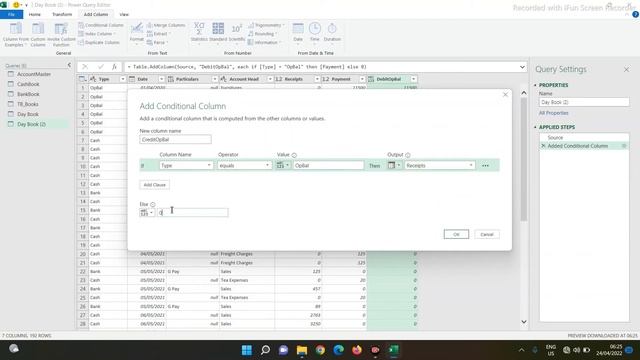Click OK in Add Conditional Column dialog

coord(456,234)
